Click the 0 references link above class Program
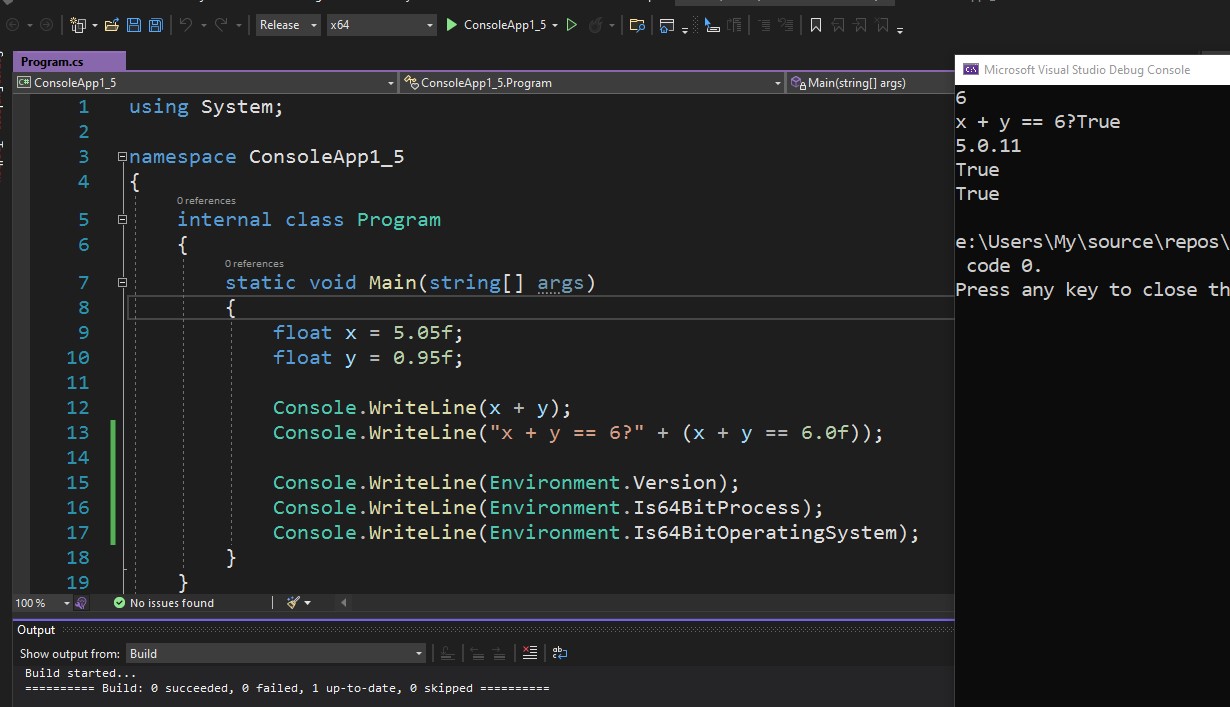 coord(206,201)
